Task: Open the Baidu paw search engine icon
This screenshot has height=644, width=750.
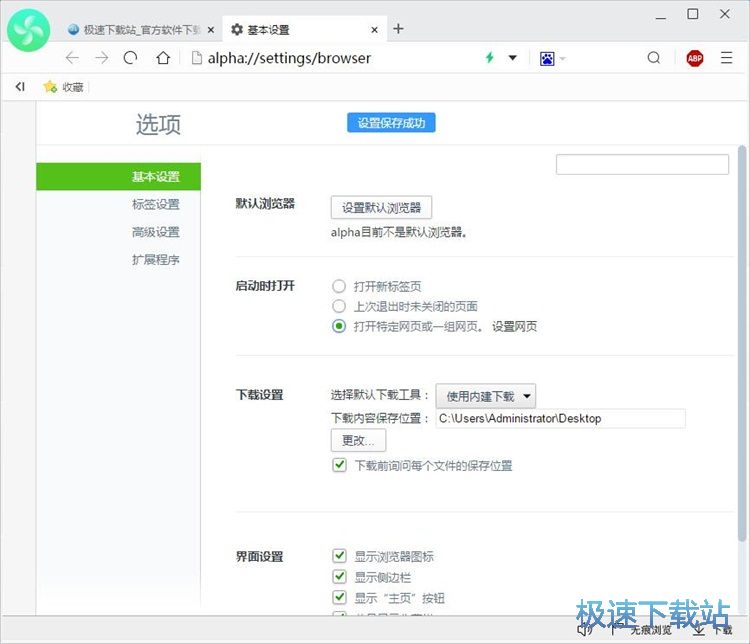Action: tap(547, 58)
